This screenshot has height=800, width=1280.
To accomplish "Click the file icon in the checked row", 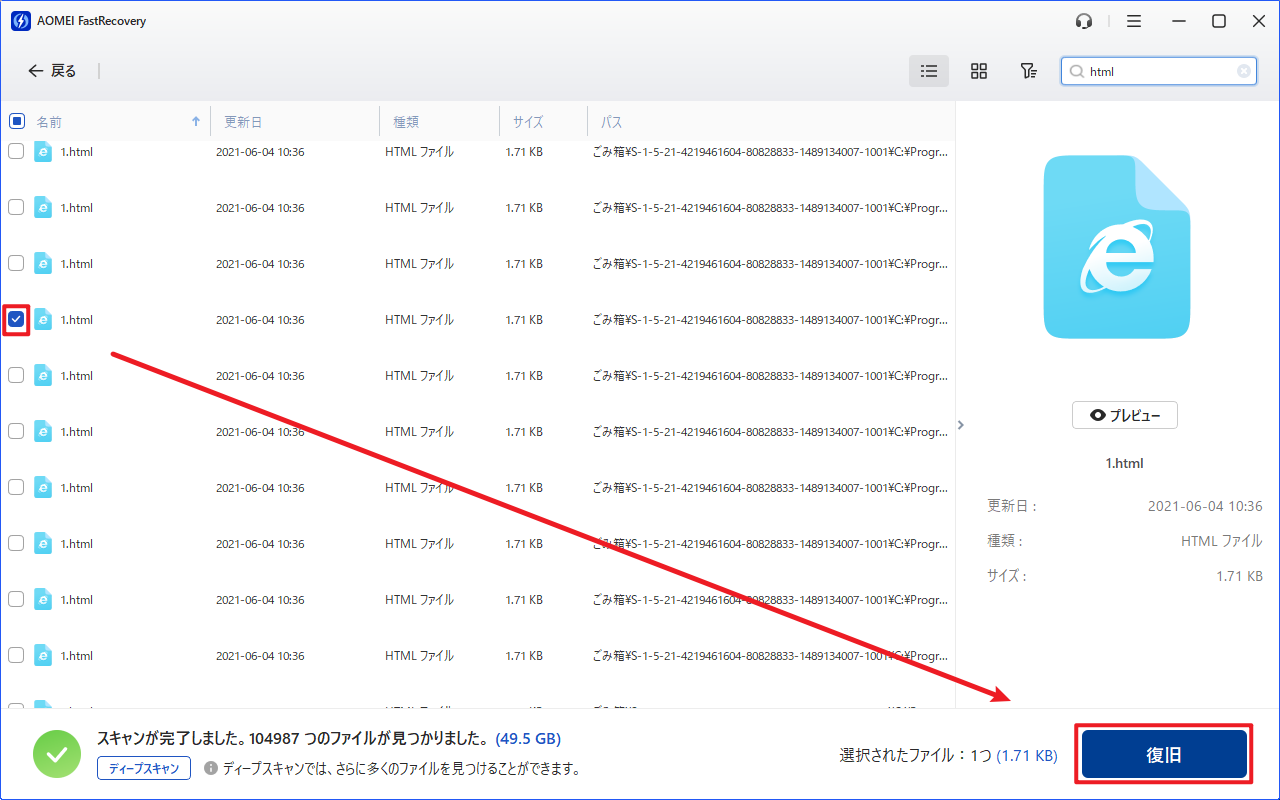I will (43, 319).
